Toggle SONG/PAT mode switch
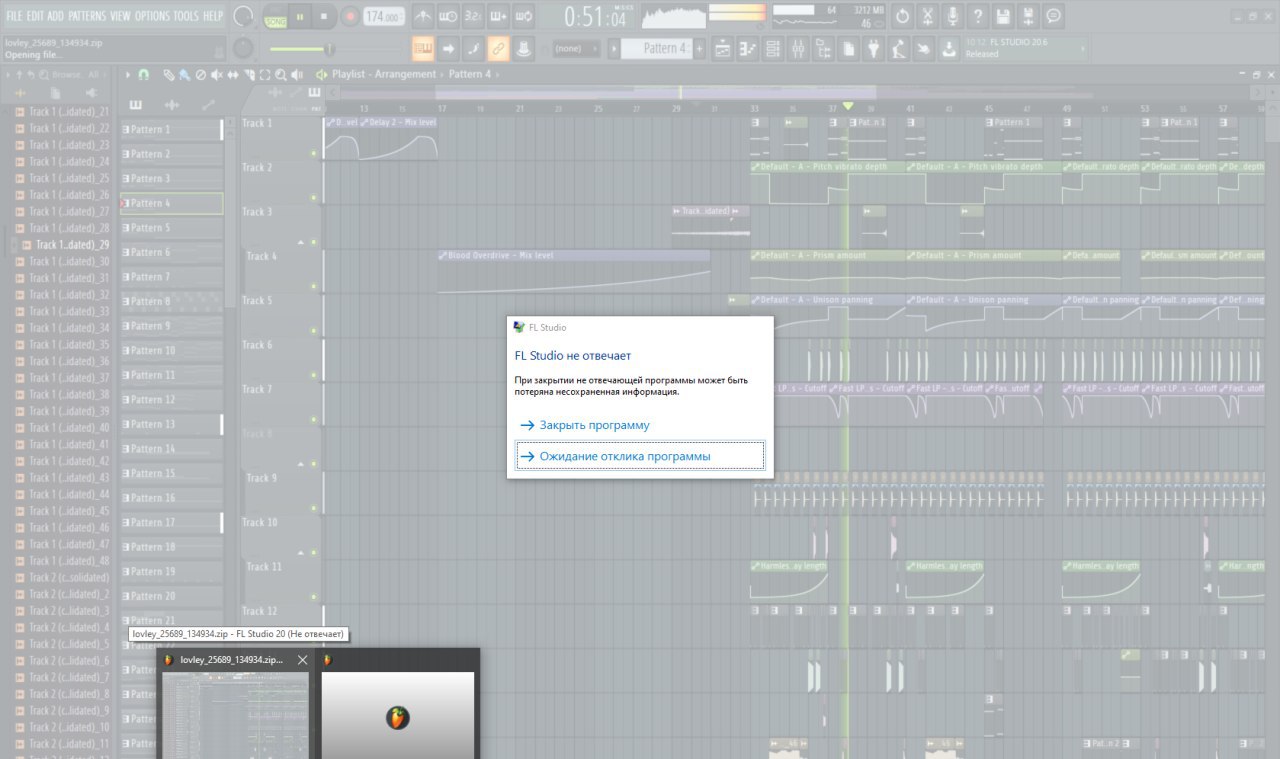The width and height of the screenshot is (1280, 759). point(274,16)
